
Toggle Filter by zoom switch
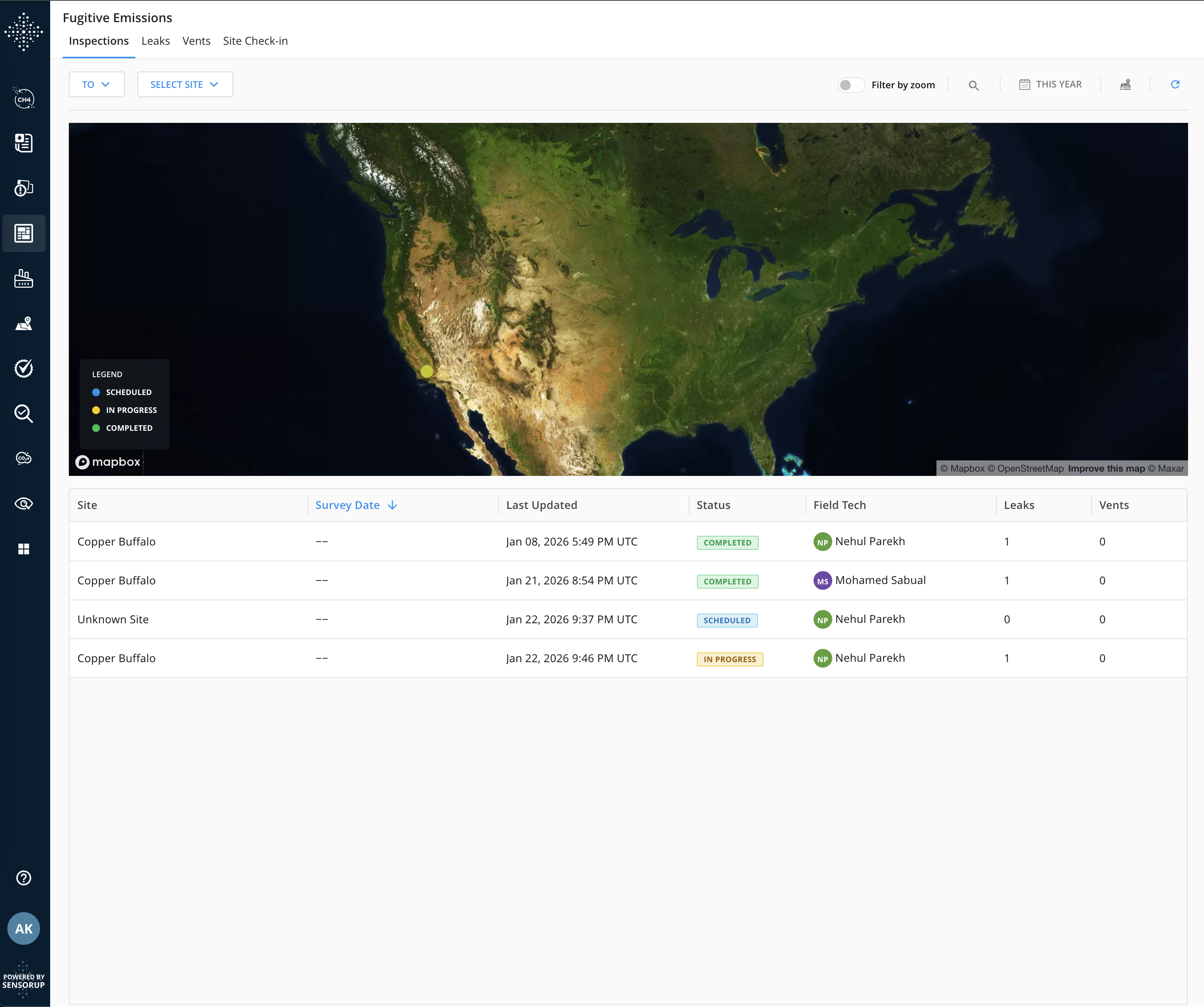tap(851, 85)
